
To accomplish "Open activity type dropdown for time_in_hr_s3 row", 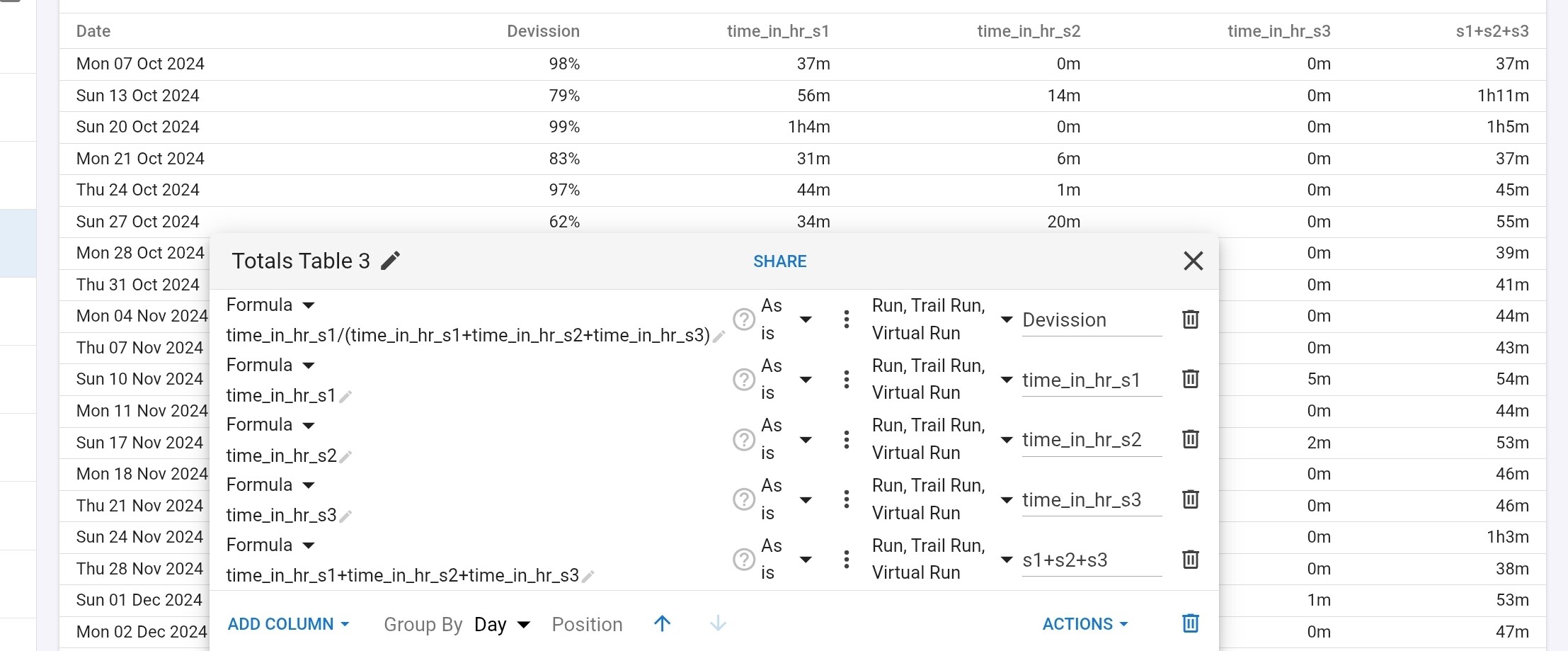I will [x=1006, y=499].
